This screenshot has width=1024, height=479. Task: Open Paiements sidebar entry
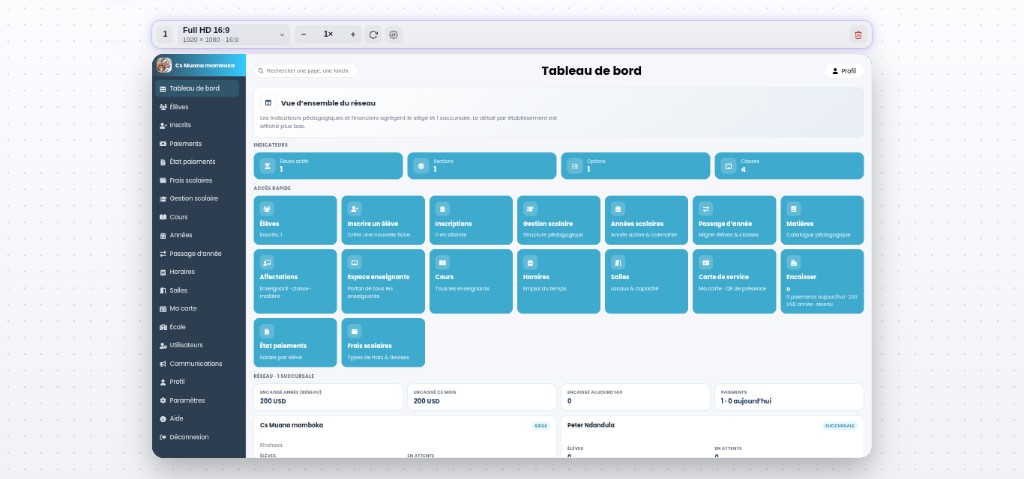coord(197,143)
